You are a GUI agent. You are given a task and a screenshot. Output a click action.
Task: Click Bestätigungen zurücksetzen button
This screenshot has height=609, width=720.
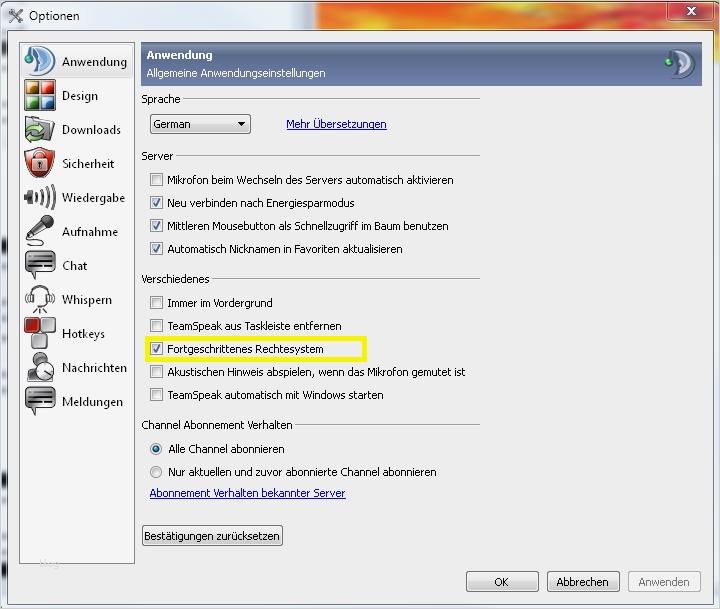[212, 536]
